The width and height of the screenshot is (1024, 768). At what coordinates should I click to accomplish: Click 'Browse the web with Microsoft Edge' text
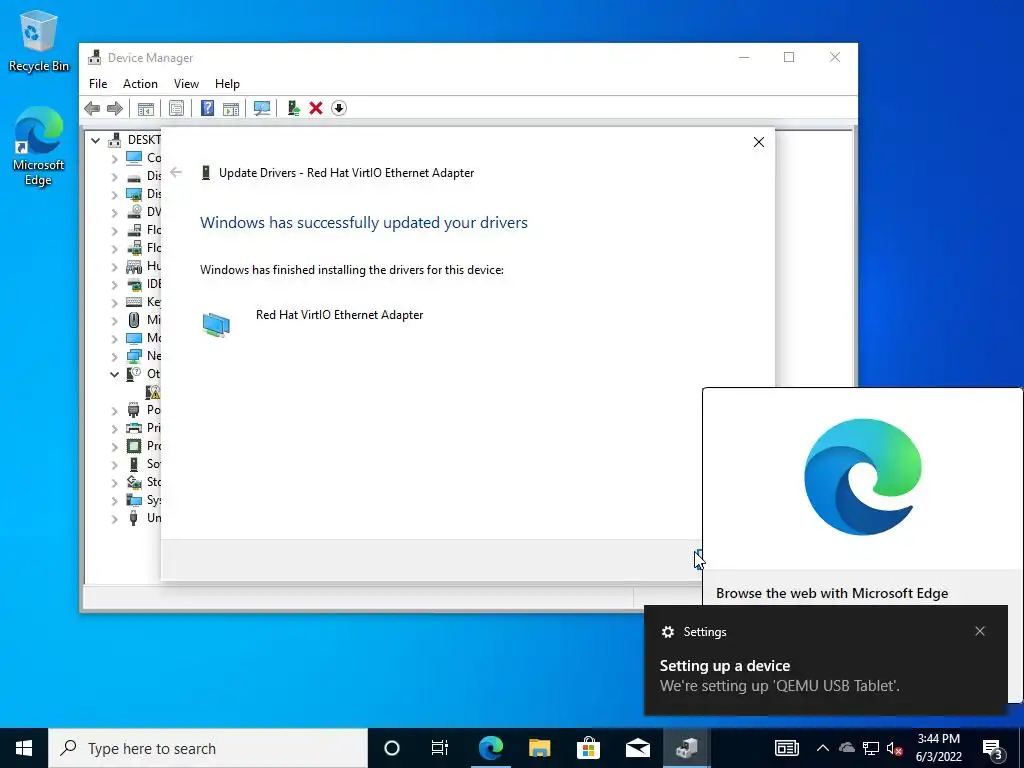(x=832, y=593)
